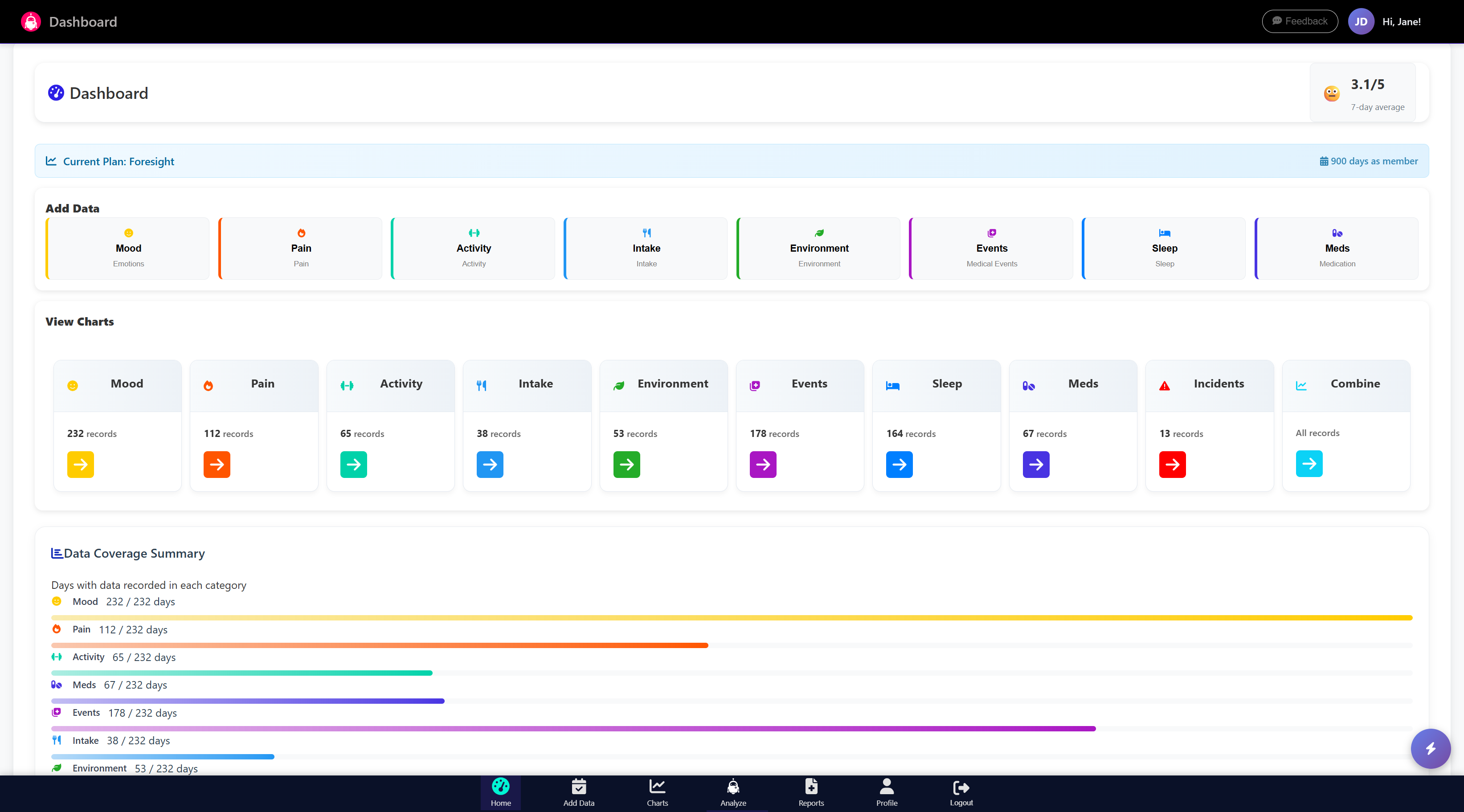Screen dimensions: 1464x812
Task: Open the JD profile avatar
Action: tap(1361, 21)
